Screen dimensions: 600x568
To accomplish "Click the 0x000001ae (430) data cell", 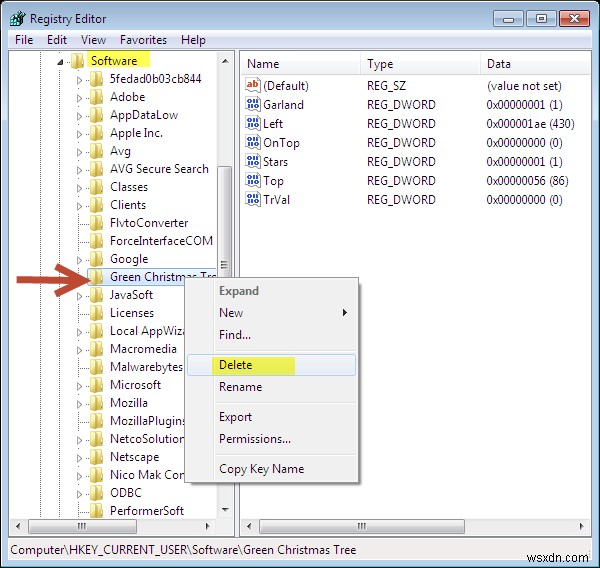I will 530,124.
